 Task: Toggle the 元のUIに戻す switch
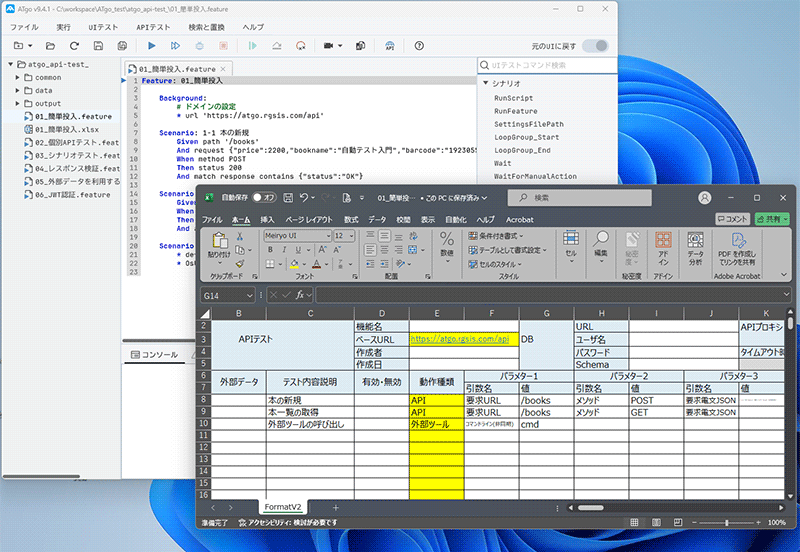(595, 46)
